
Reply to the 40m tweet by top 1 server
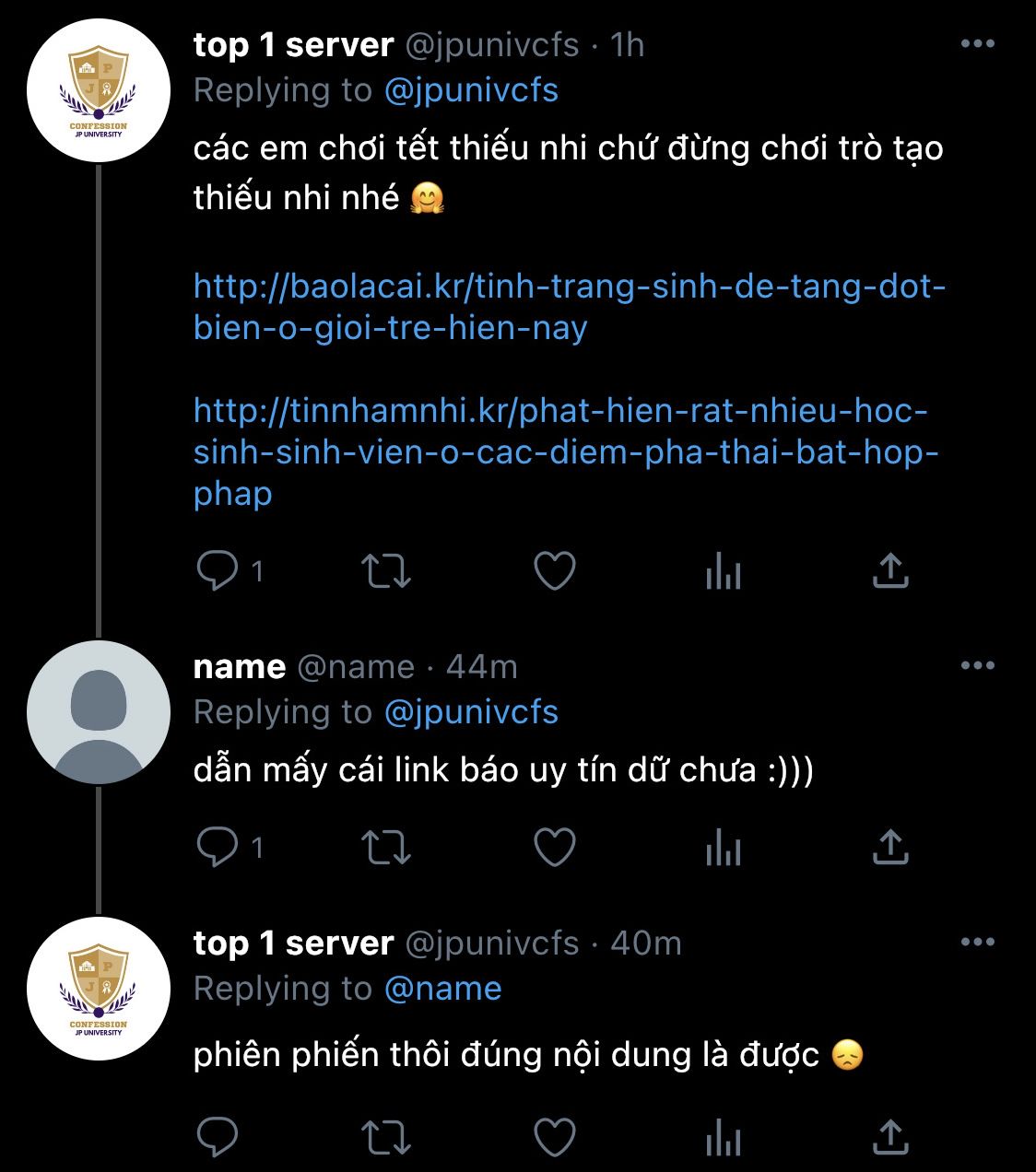(218, 1136)
